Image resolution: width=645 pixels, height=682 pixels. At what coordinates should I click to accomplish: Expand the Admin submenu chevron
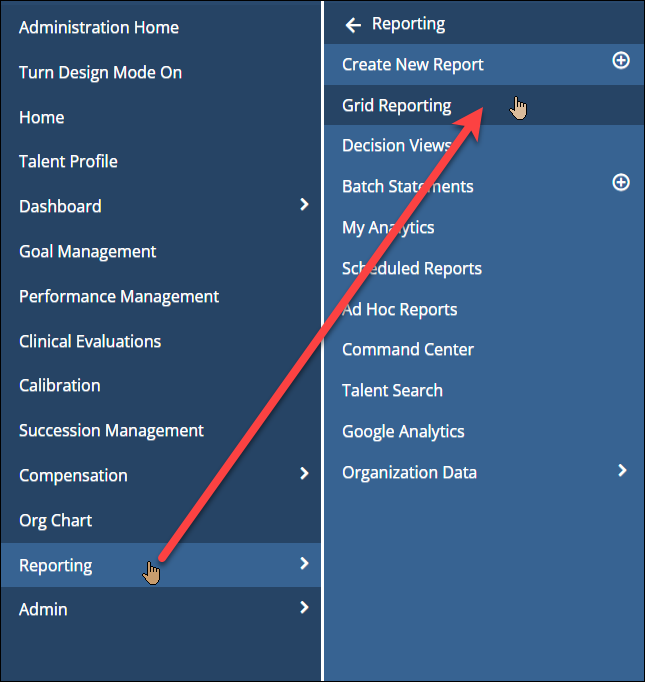304,607
